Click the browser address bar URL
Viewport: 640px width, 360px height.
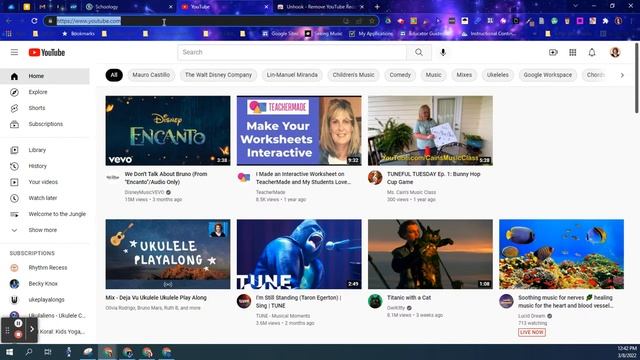(x=89, y=21)
